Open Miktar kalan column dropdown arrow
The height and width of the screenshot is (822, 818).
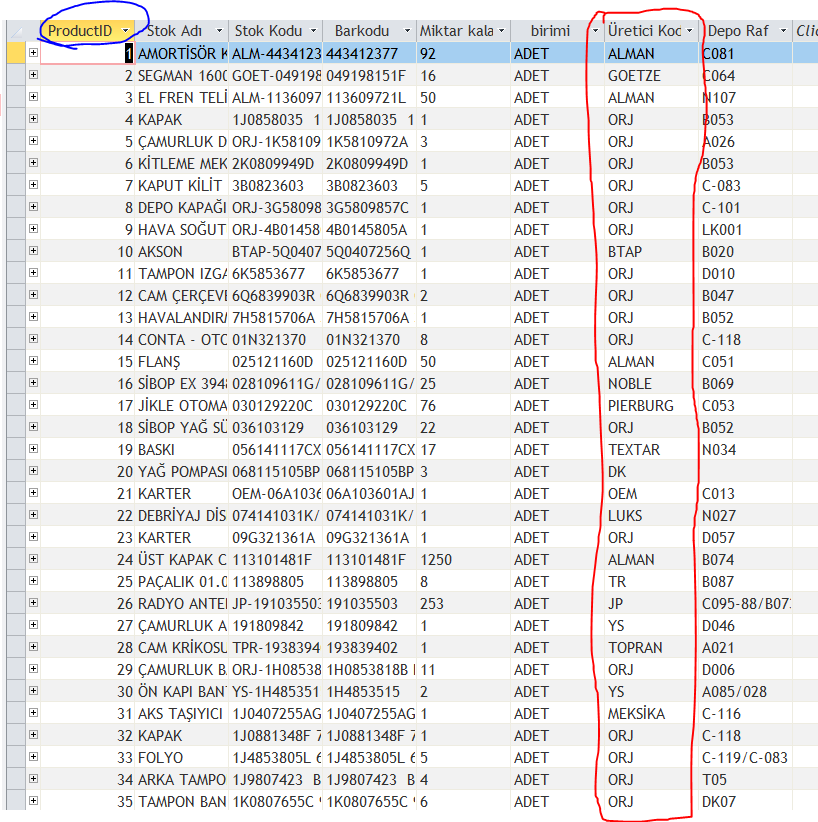pos(502,31)
